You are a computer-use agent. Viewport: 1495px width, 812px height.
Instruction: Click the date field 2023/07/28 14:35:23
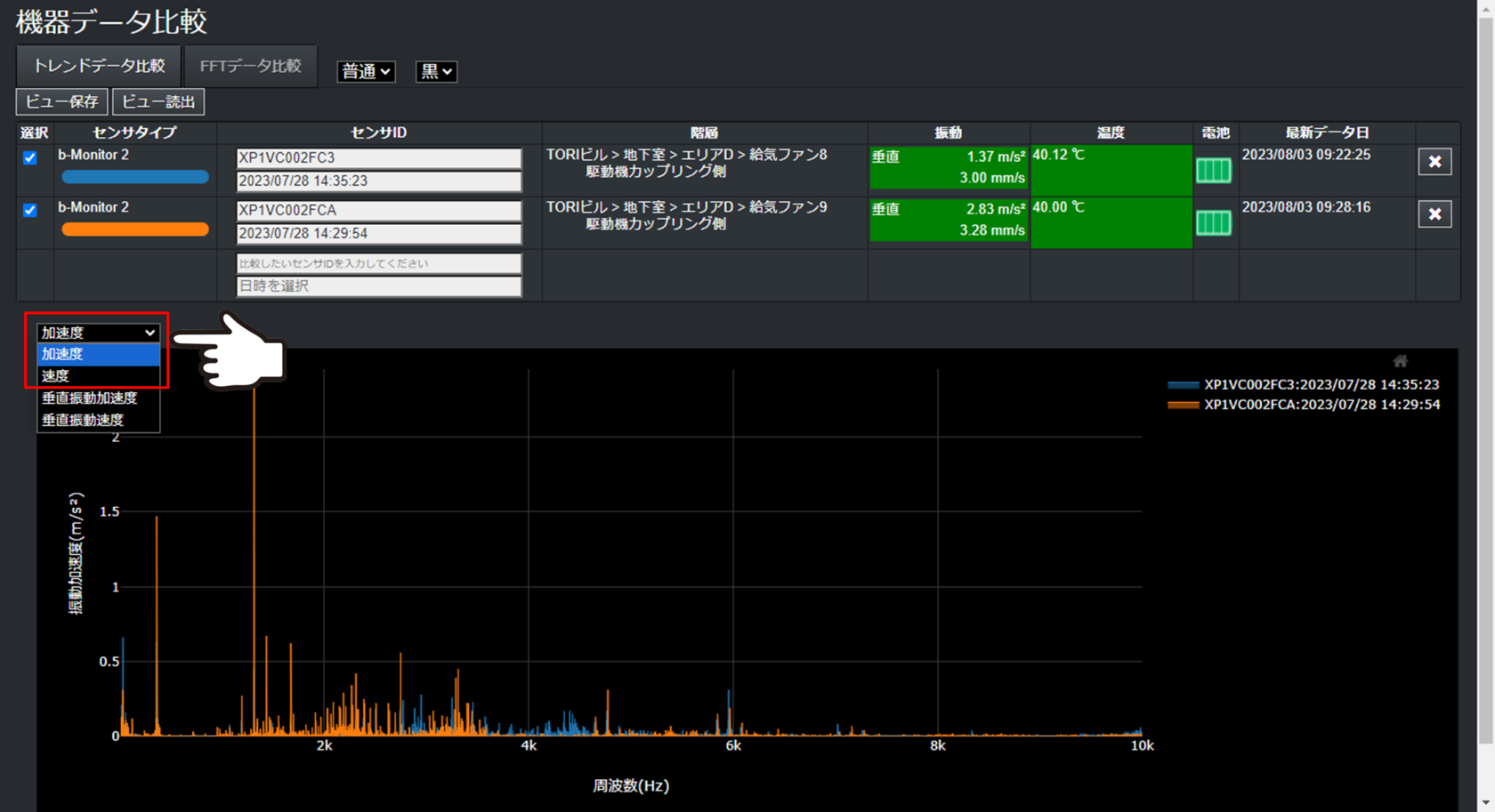(x=379, y=181)
